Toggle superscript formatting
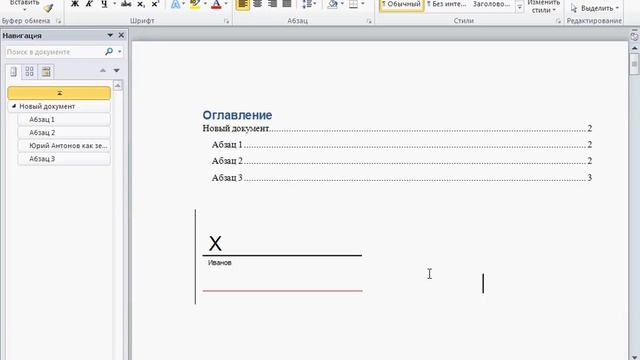 (155, 4)
